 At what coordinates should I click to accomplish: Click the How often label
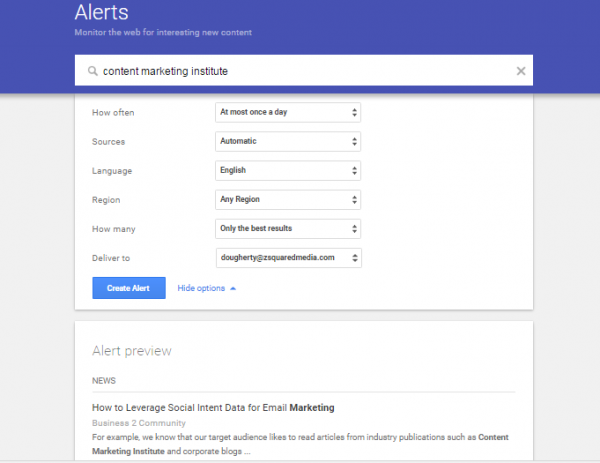tap(113, 112)
